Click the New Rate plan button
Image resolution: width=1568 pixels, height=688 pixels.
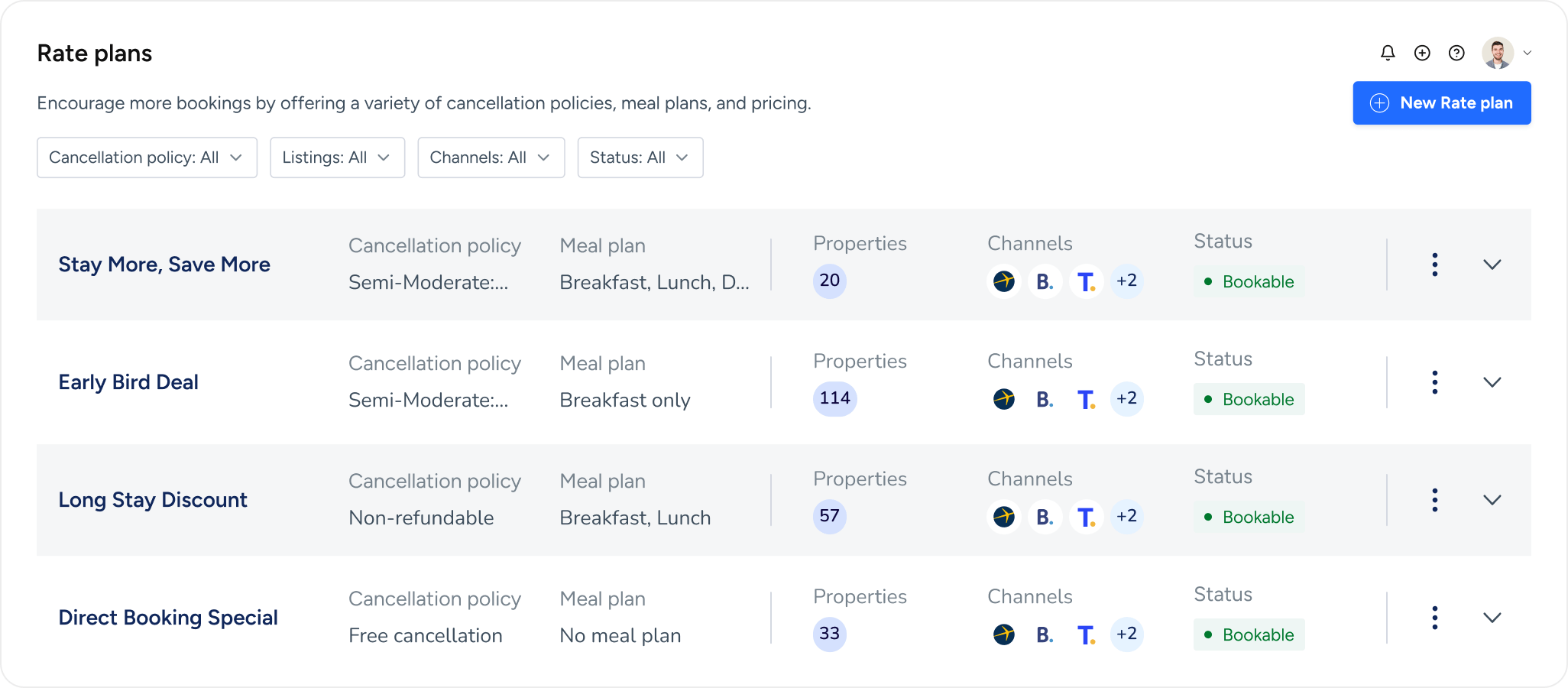coord(1441,103)
